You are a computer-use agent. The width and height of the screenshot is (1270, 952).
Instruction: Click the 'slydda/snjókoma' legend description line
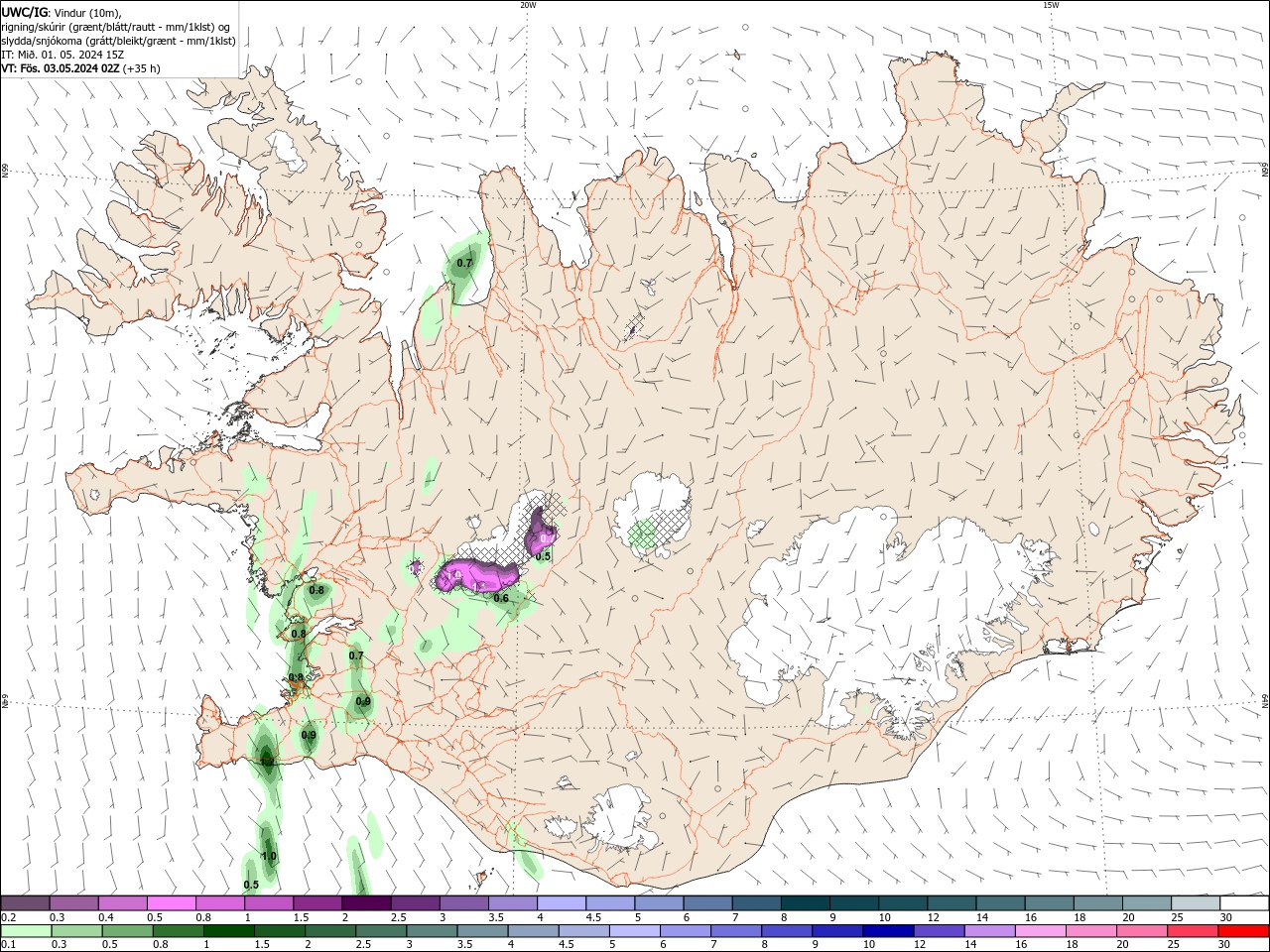(118, 41)
